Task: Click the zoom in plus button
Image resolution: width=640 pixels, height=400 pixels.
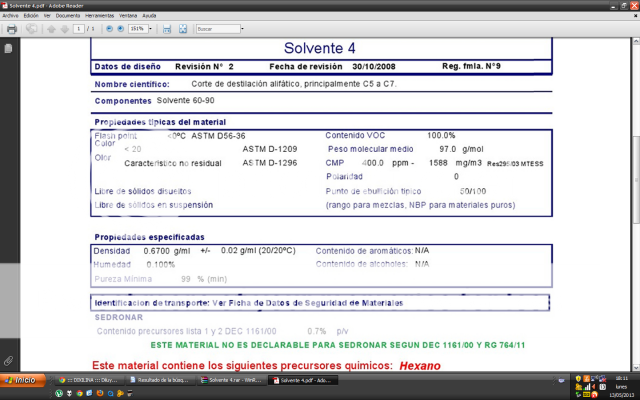Action: pyautogui.click(x=121, y=29)
